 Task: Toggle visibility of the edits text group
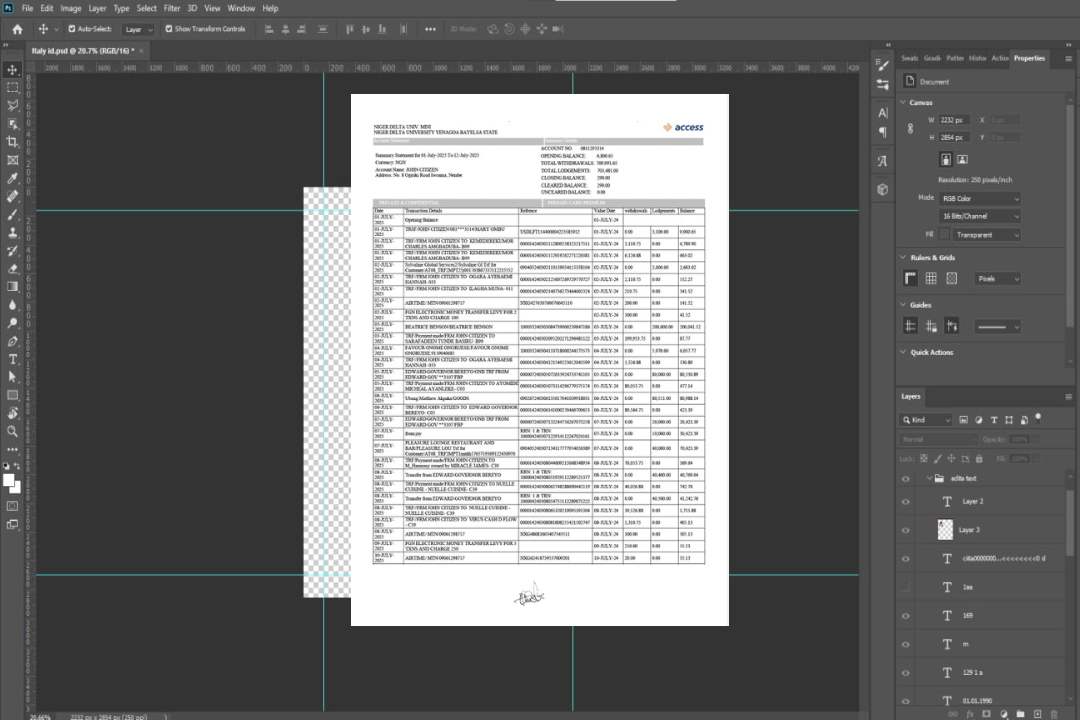click(x=906, y=478)
